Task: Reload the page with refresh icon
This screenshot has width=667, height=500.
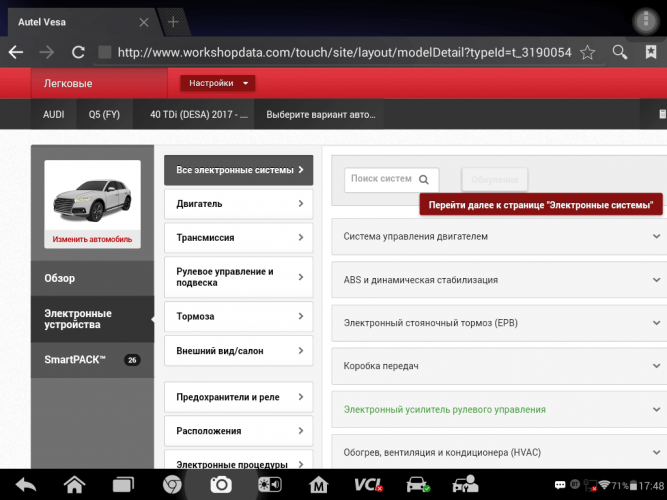Action: click(78, 52)
